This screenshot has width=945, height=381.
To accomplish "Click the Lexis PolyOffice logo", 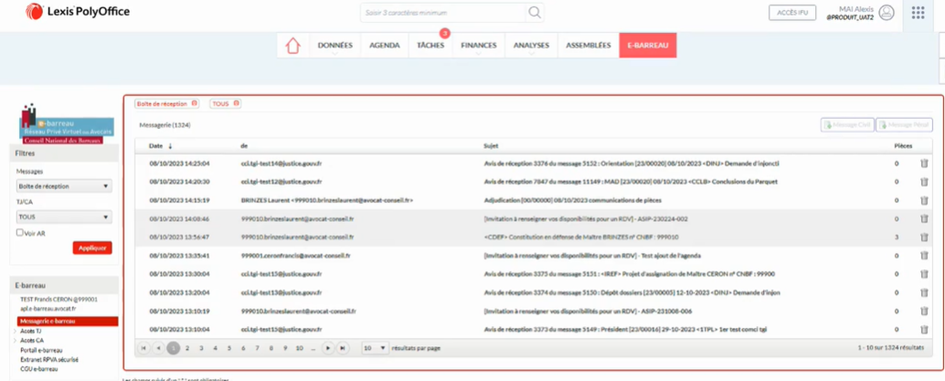I will (x=78, y=11).
